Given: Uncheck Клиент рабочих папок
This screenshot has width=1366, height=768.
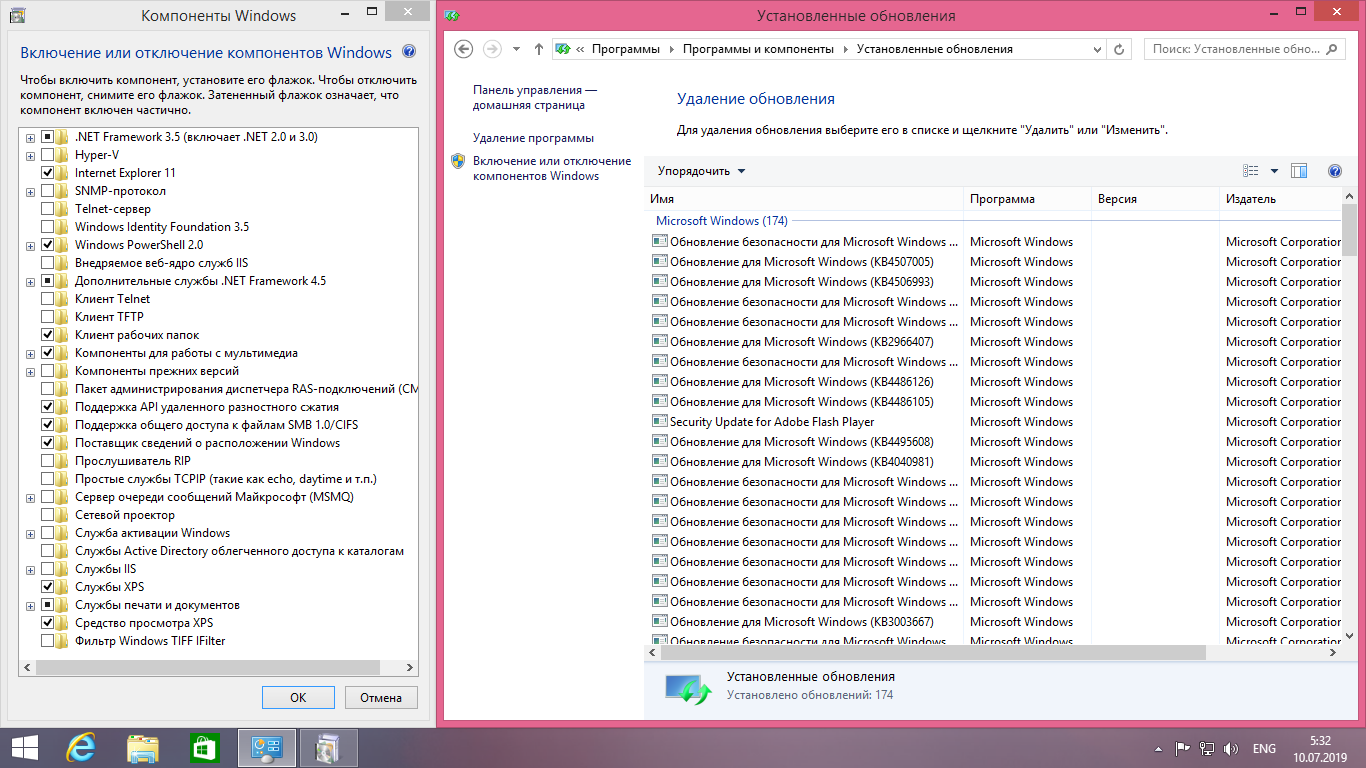Looking at the screenshot, I should coord(48,335).
